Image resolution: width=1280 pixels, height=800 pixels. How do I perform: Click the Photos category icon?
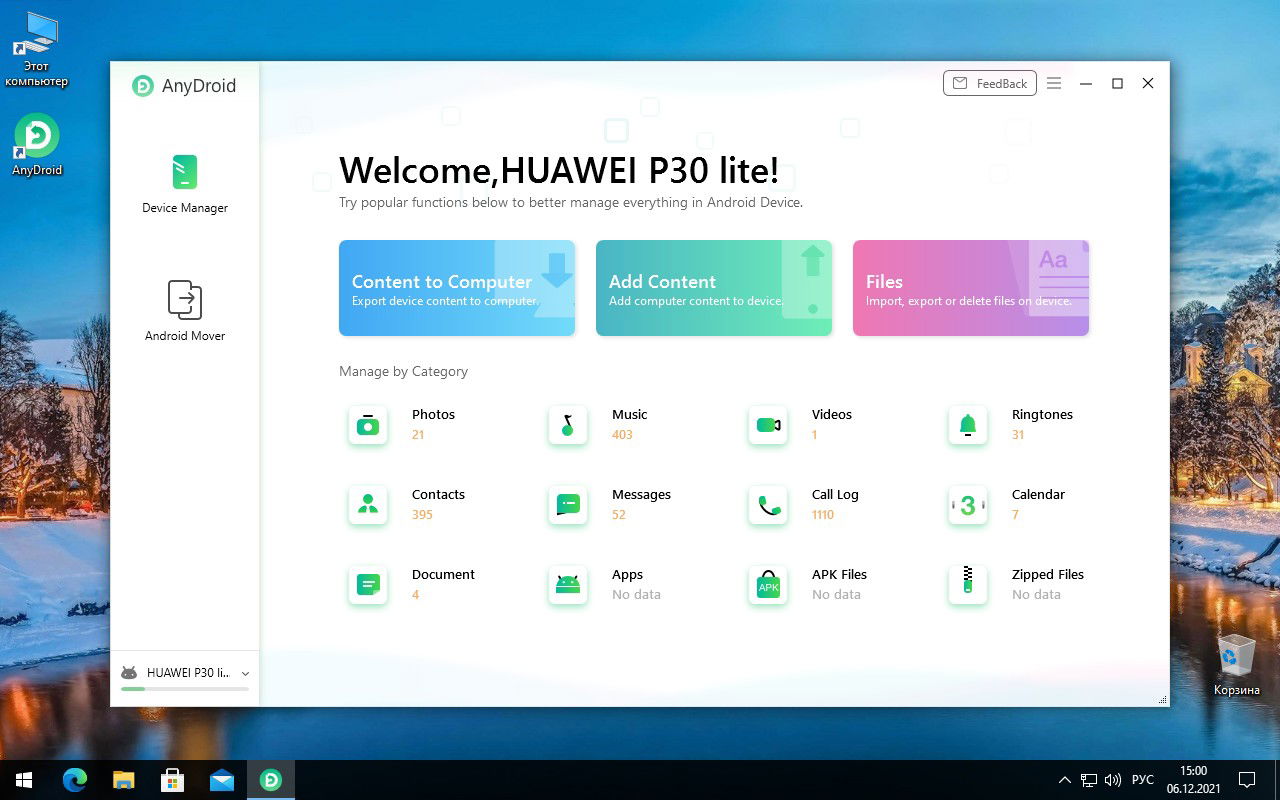(368, 425)
